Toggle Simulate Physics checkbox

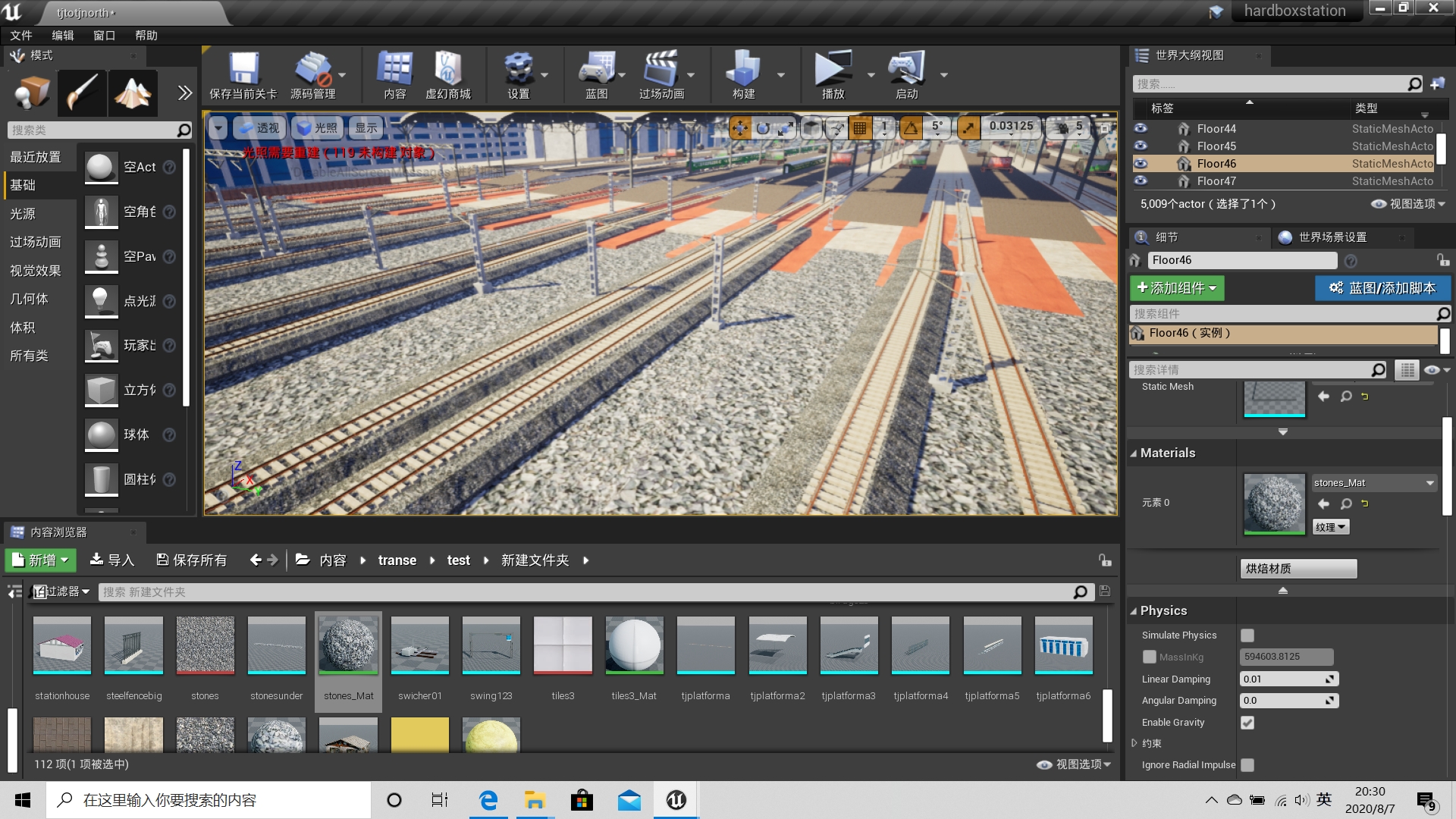point(1247,635)
